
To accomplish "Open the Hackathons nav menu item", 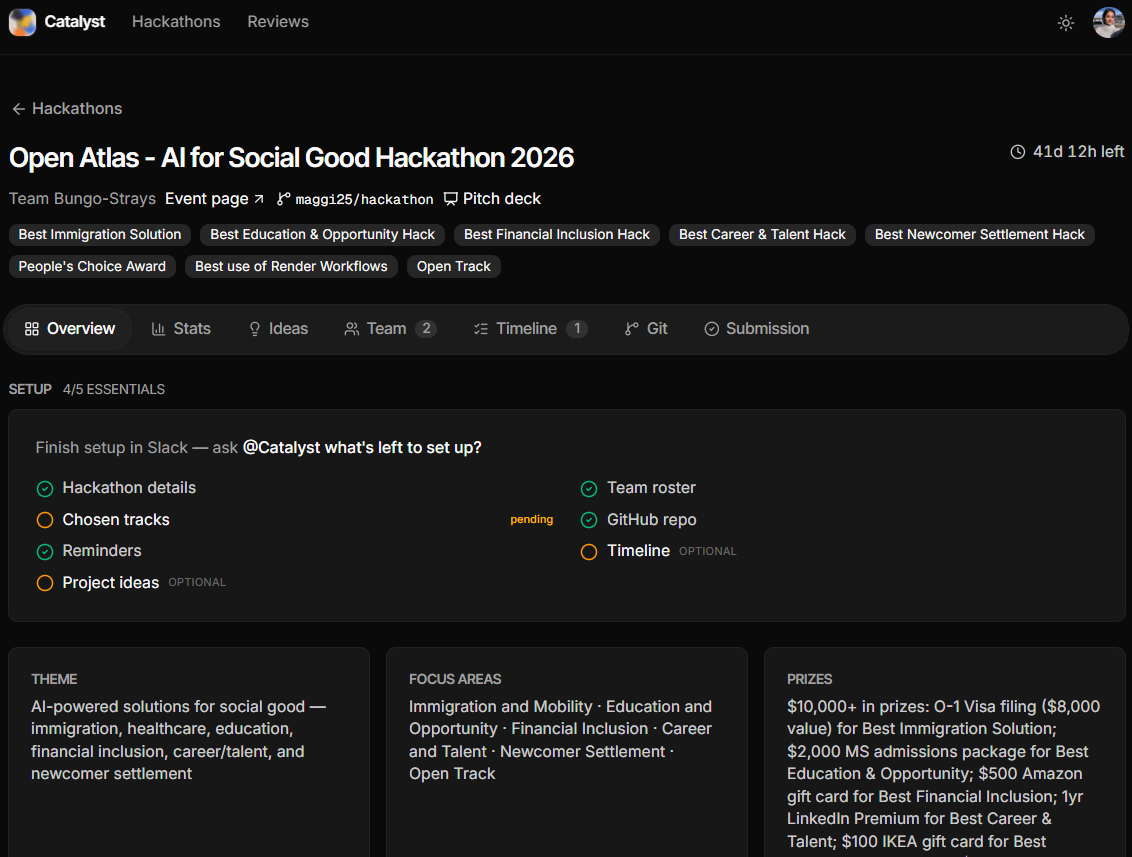I will (176, 22).
